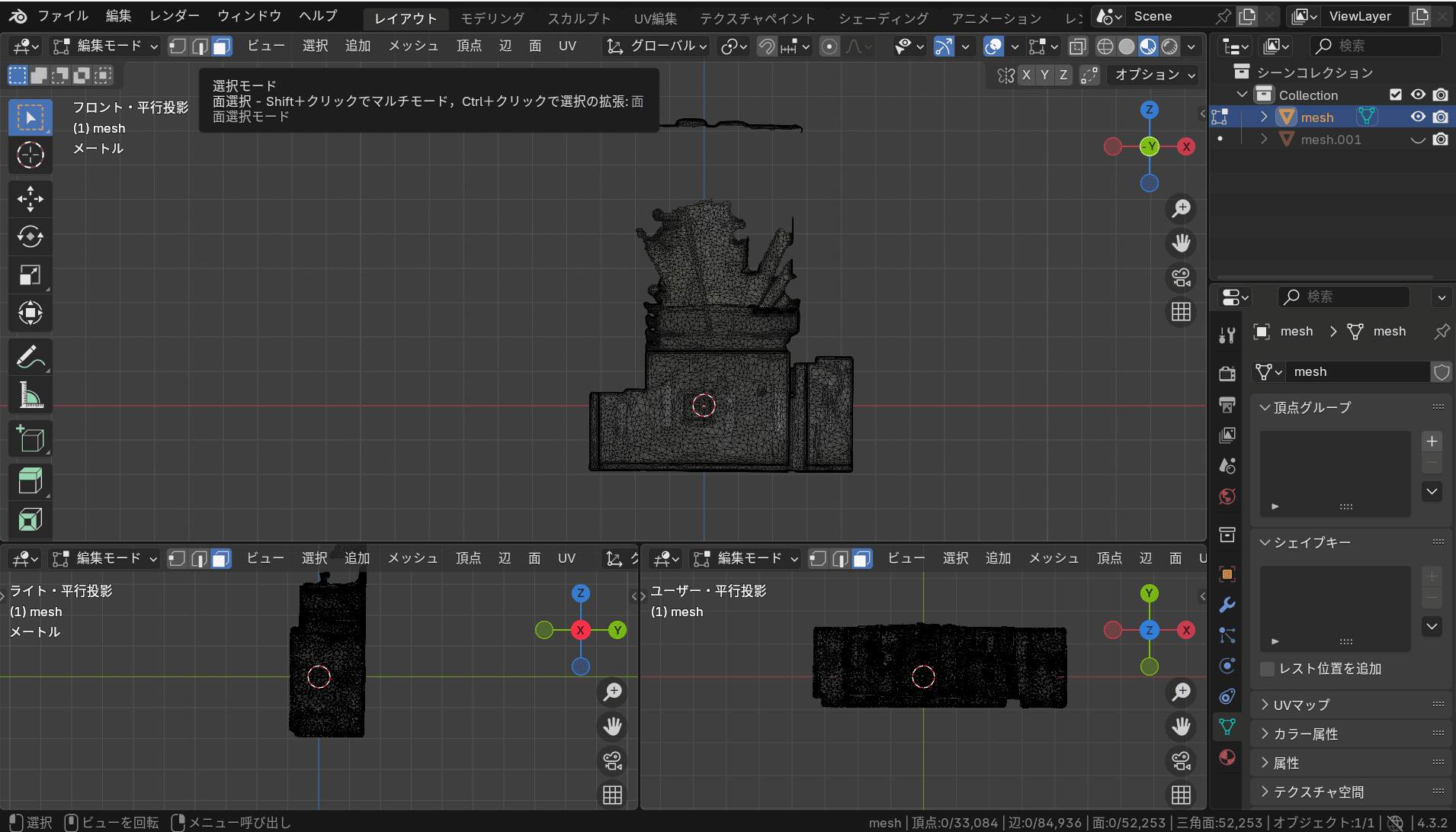This screenshot has height=832, width=1456.
Task: Open the Modifiers wrench tab in properties
Action: click(1227, 605)
